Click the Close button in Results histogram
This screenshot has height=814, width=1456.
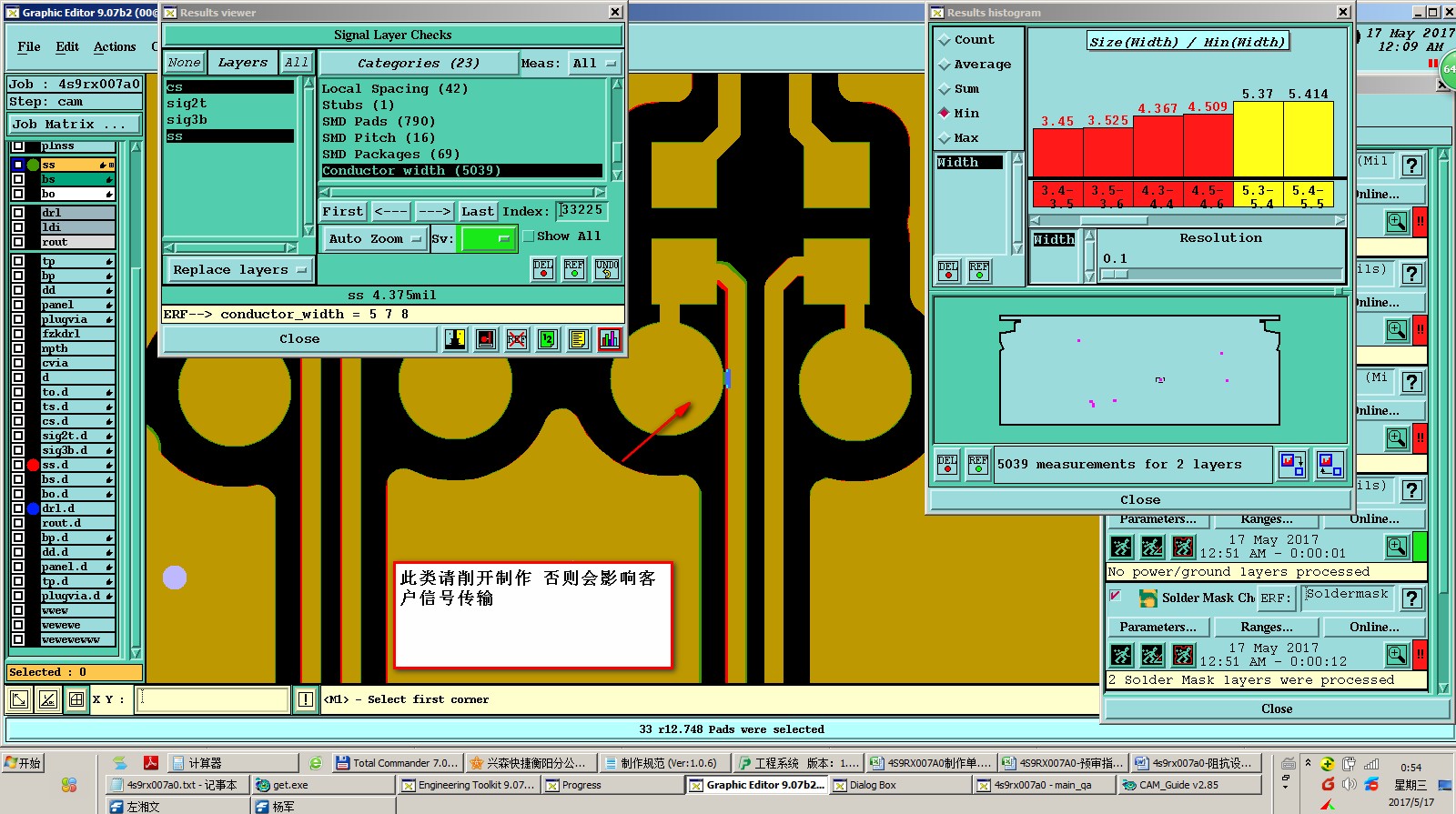1140,500
